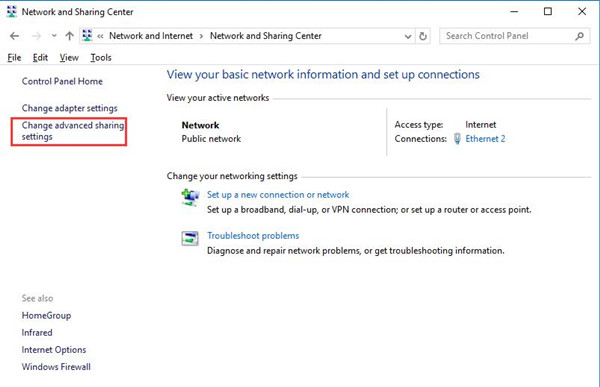Image resolution: width=600 pixels, height=387 pixels.
Task: Open Change advanced sharing settings
Action: (x=73, y=131)
